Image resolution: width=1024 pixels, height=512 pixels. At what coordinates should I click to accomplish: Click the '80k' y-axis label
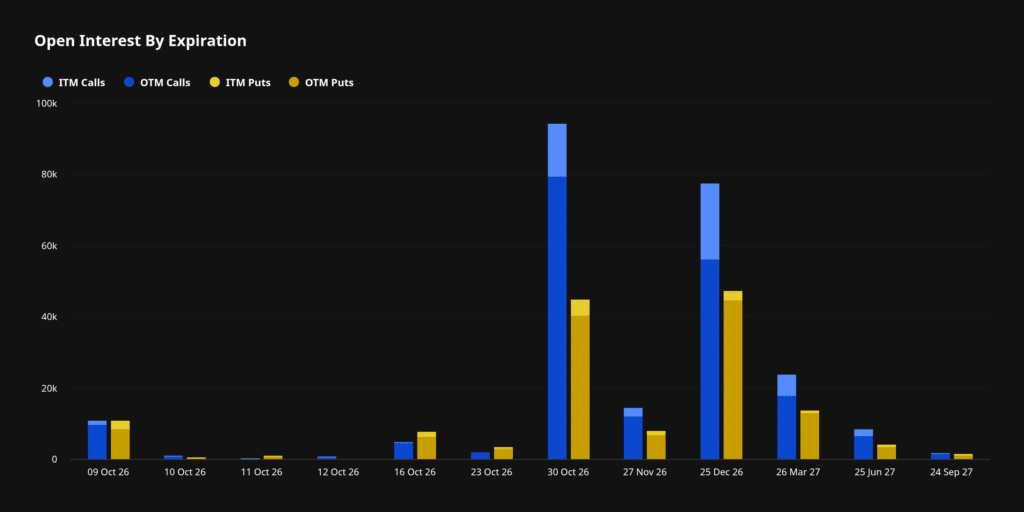pyautogui.click(x=50, y=174)
